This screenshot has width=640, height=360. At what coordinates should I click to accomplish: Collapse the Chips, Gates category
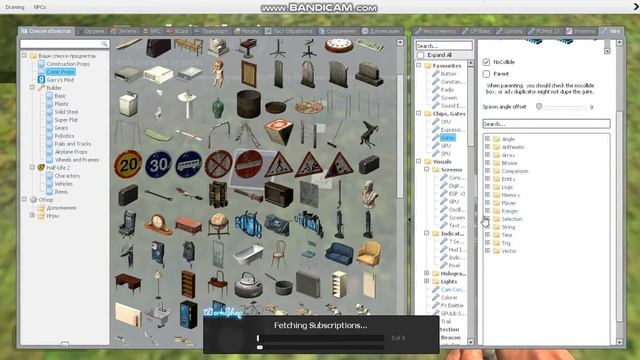[419, 113]
